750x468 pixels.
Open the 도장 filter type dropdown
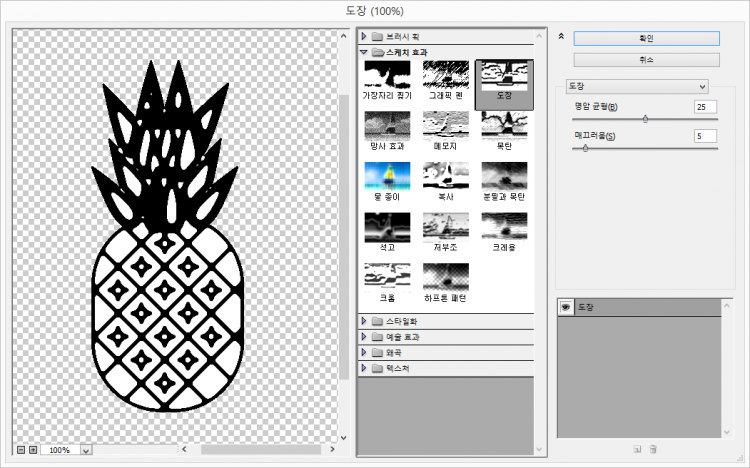(x=637, y=86)
